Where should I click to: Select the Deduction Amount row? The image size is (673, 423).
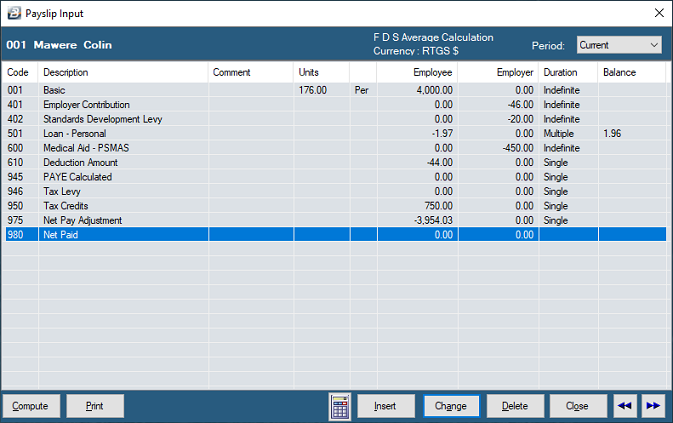pyautogui.click(x=336, y=163)
